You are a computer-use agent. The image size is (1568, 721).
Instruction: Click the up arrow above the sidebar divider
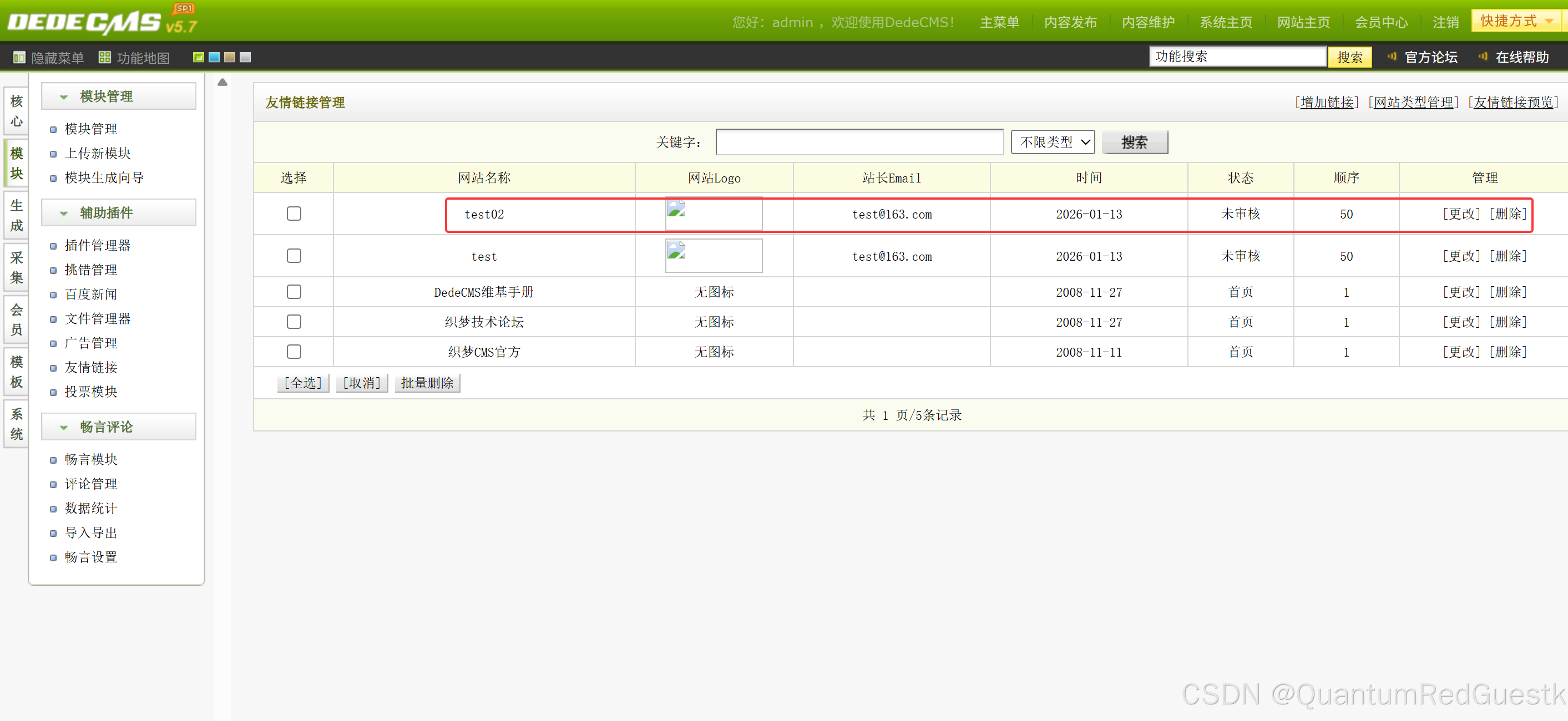(222, 82)
